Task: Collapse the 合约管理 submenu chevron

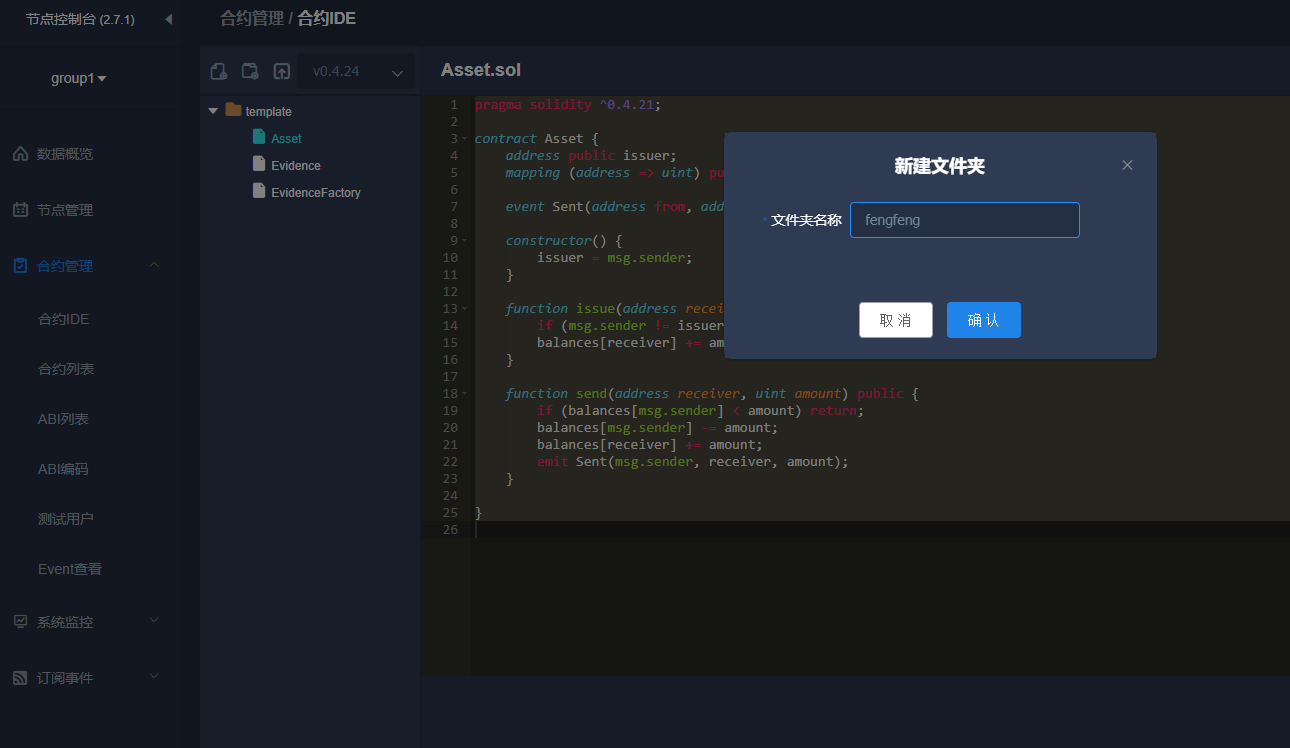Action: [154, 265]
